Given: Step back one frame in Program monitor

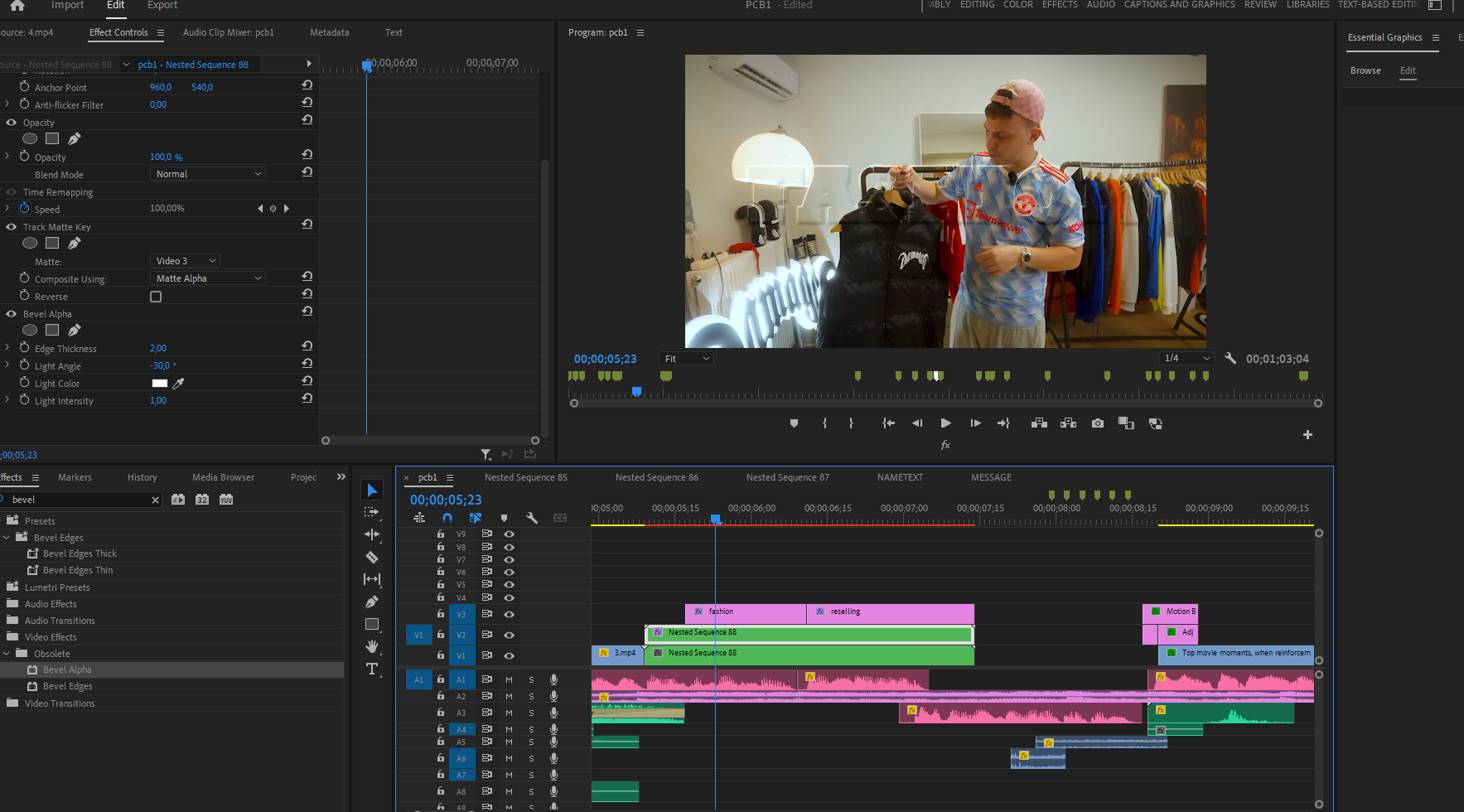Looking at the screenshot, I should coord(917,423).
